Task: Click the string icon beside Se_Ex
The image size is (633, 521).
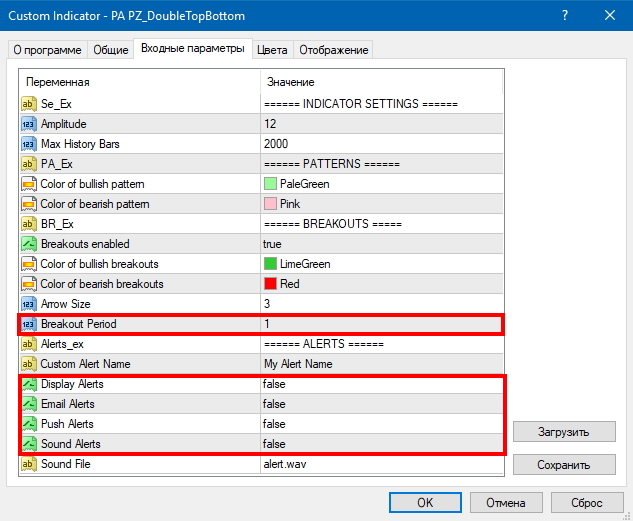Action: (28, 104)
